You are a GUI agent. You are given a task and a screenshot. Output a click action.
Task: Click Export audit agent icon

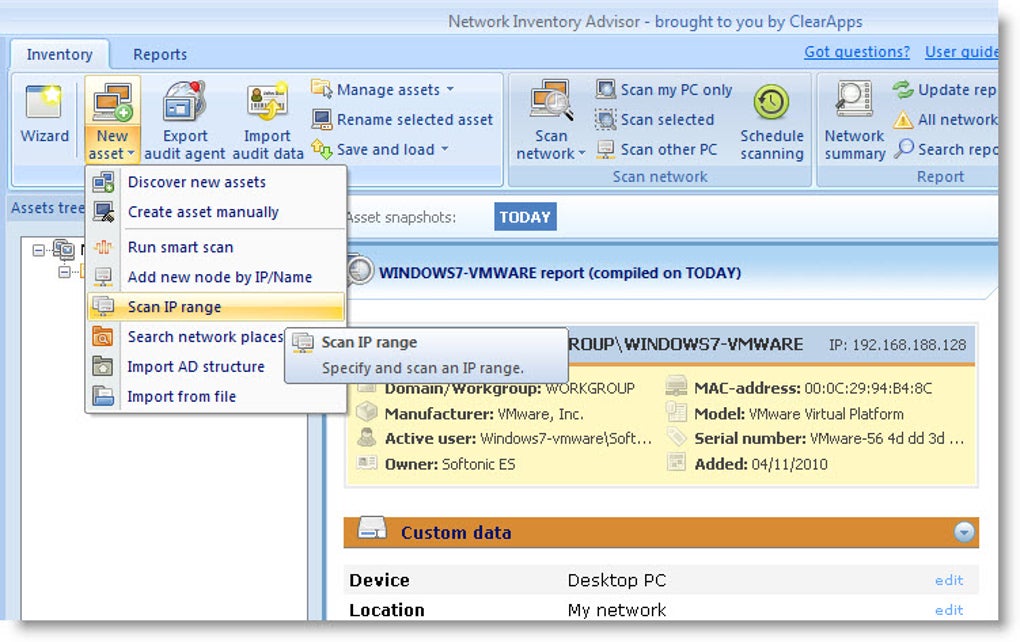pos(185,101)
